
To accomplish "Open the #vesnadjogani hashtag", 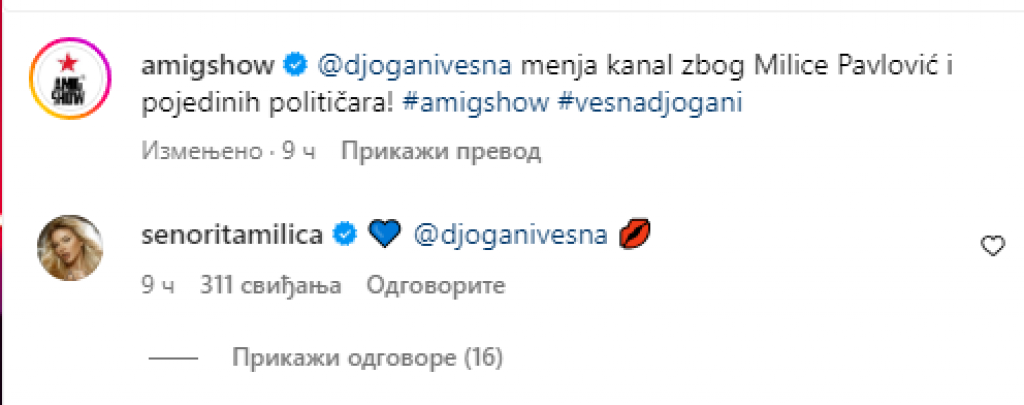I will click(651, 104).
